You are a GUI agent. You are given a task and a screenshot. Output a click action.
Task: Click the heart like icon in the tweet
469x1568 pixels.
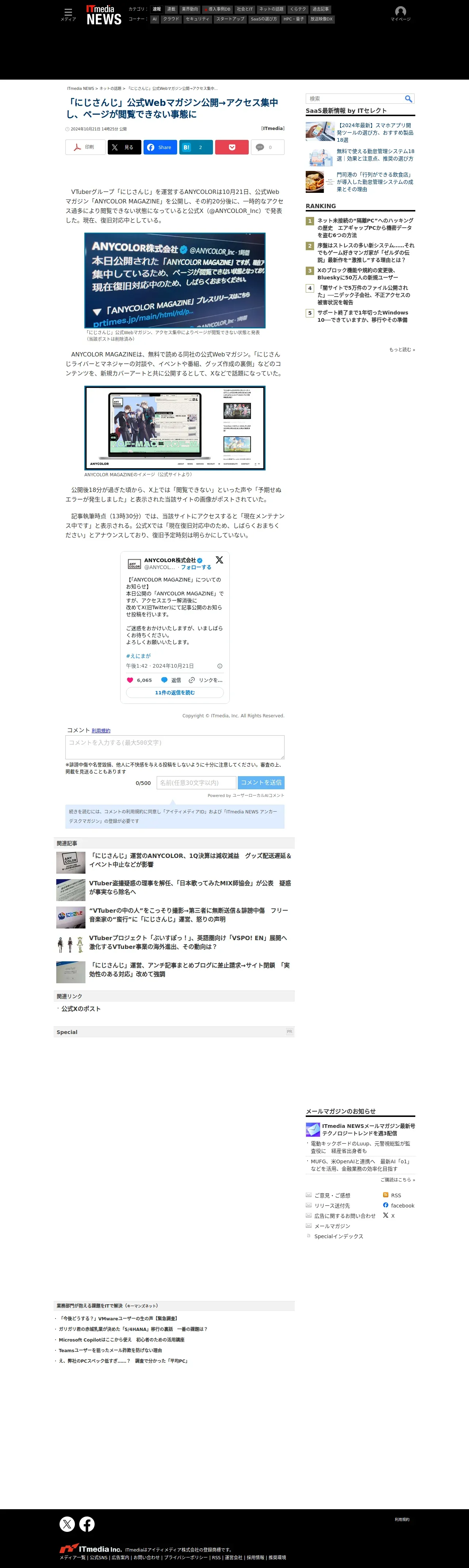[130, 680]
